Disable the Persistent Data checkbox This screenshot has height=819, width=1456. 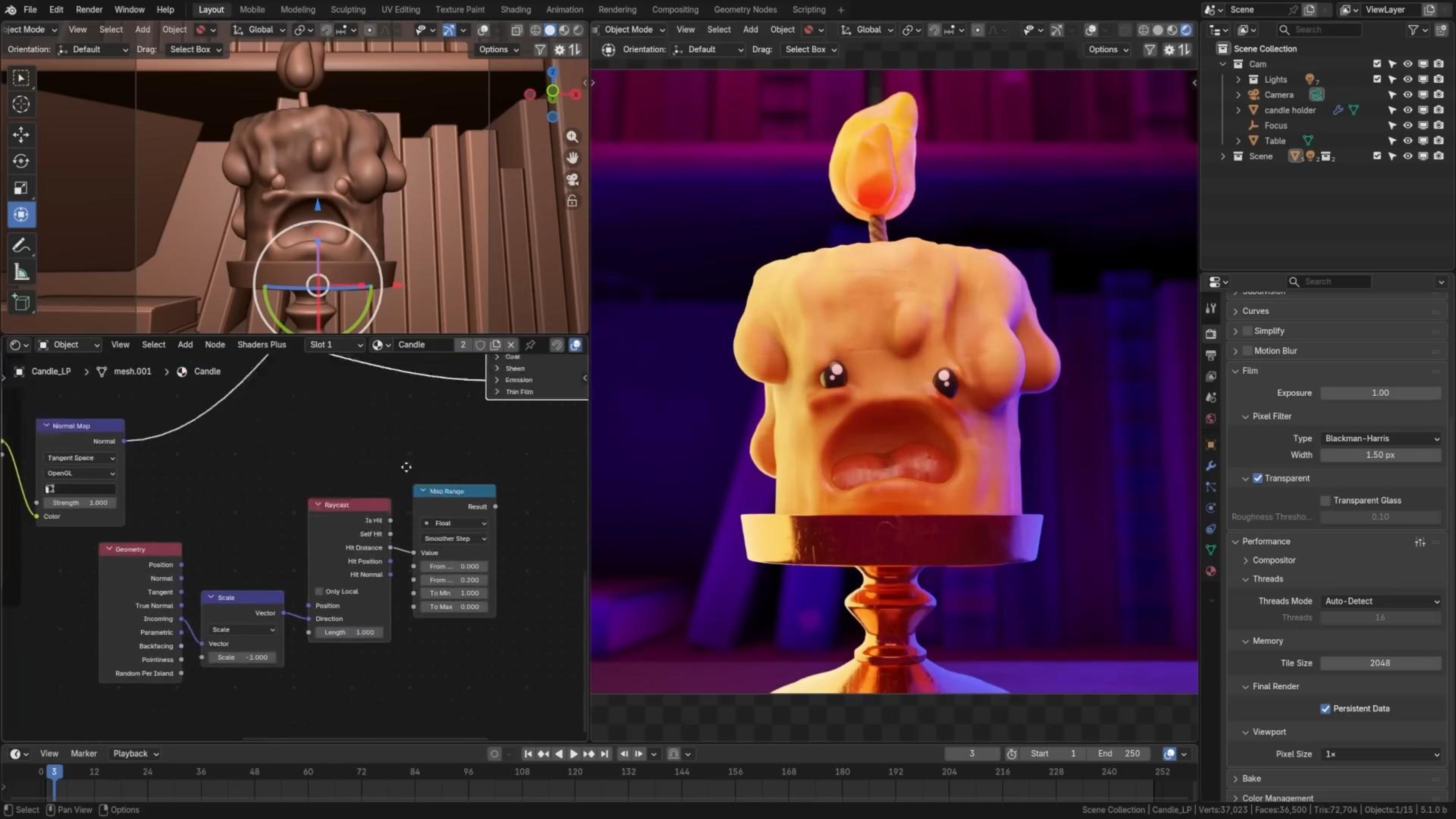coord(1325,709)
